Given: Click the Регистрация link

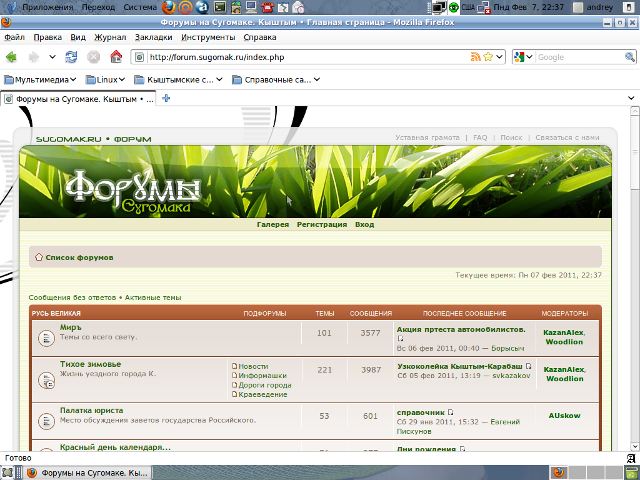Looking at the screenshot, I should (321, 225).
